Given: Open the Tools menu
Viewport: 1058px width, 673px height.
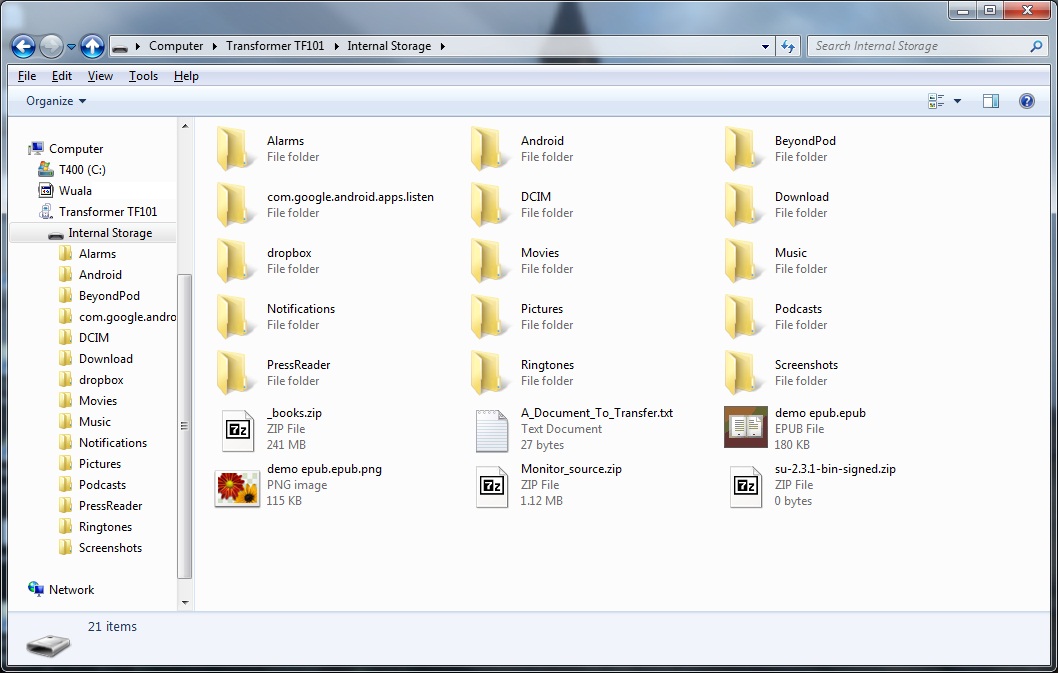Looking at the screenshot, I should [x=143, y=76].
